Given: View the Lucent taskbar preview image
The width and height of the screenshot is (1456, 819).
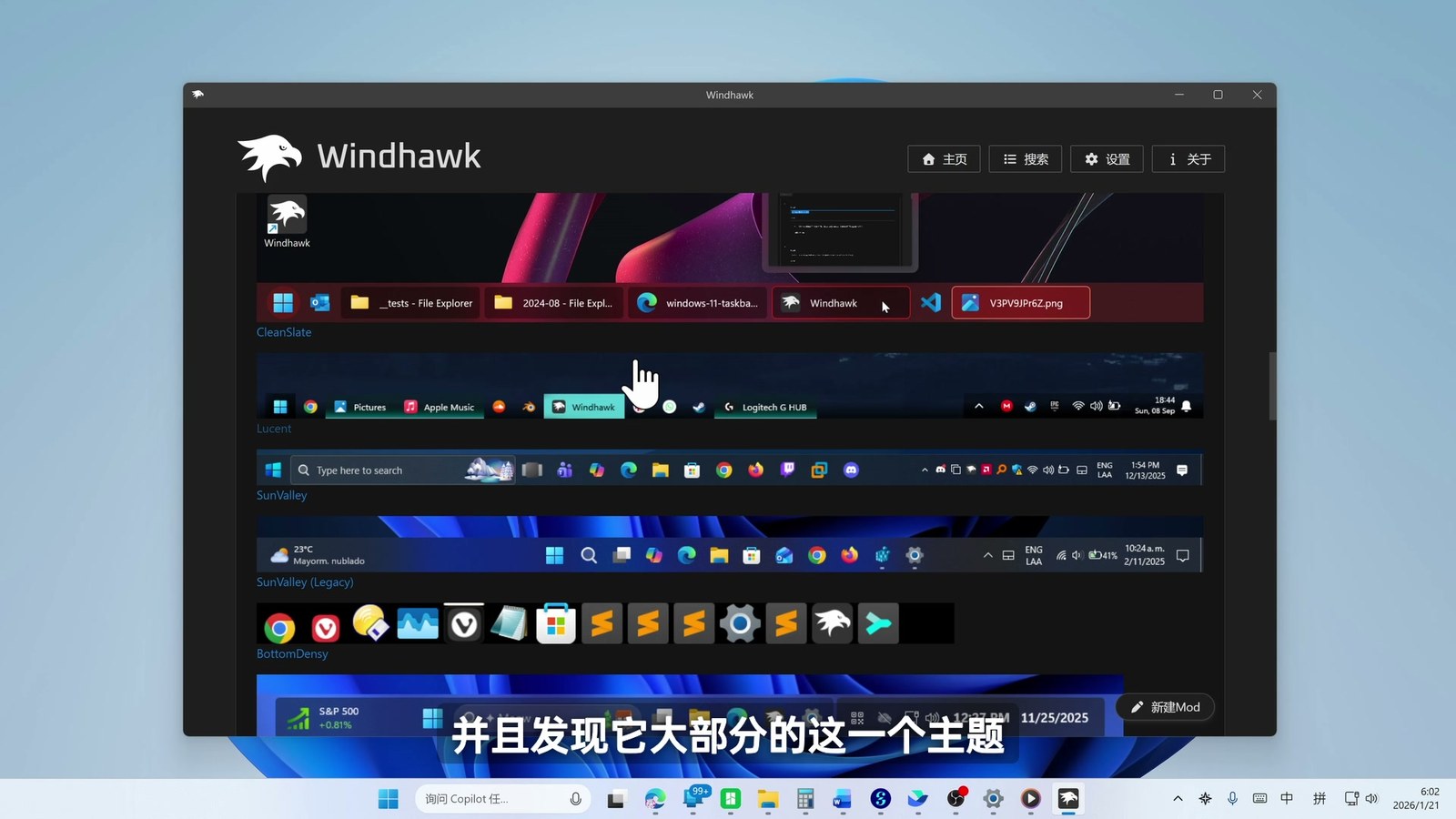Looking at the screenshot, I should click(730, 386).
